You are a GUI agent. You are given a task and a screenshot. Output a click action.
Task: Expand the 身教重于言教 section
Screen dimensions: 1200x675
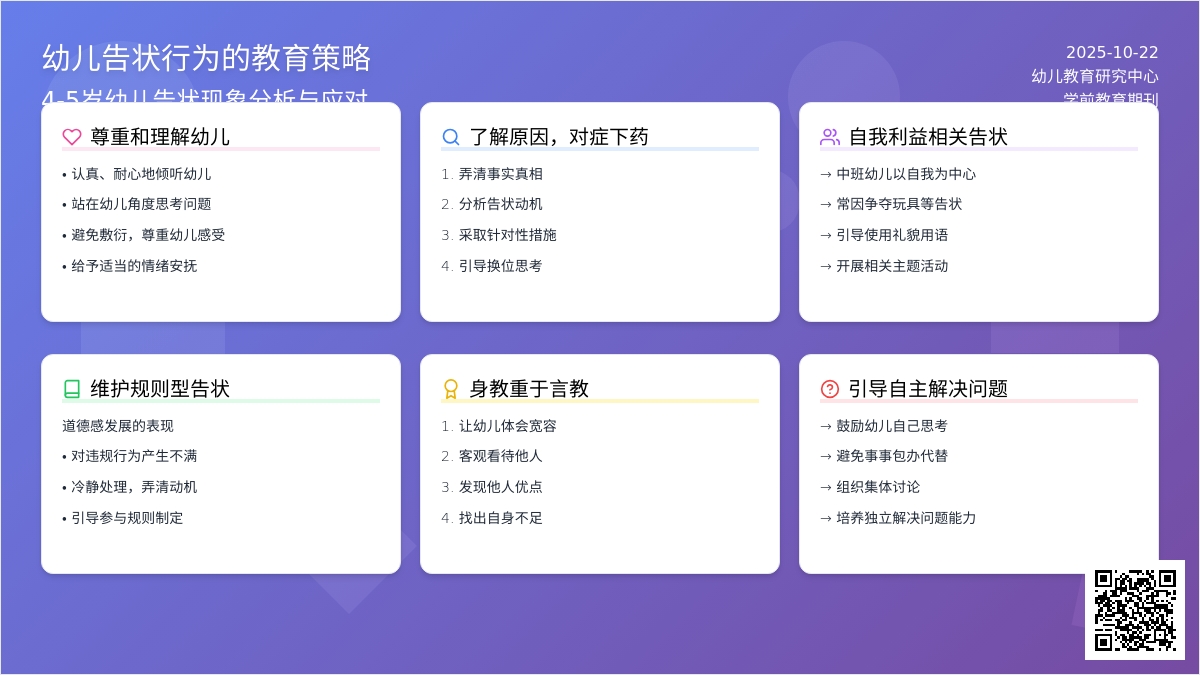point(600,462)
